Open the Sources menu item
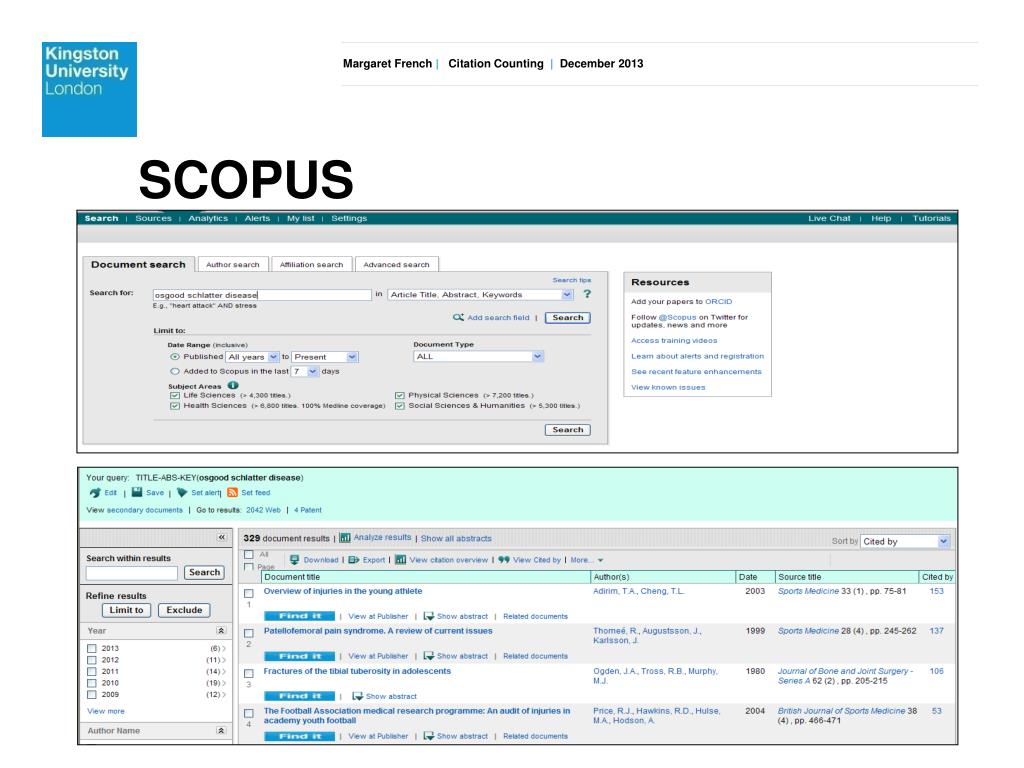This screenshot has height=768, width=1024. [x=153, y=218]
